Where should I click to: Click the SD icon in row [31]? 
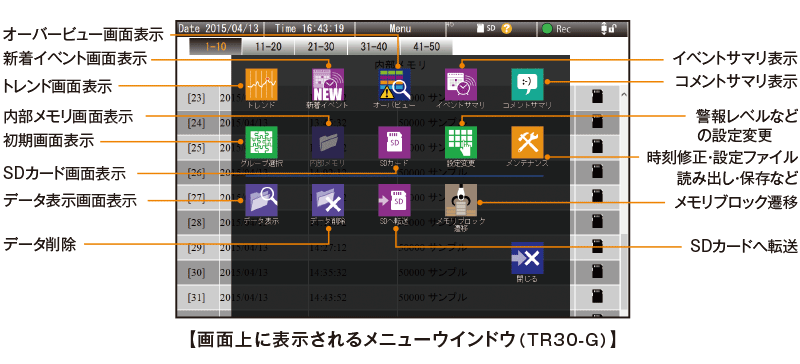pos(596,296)
